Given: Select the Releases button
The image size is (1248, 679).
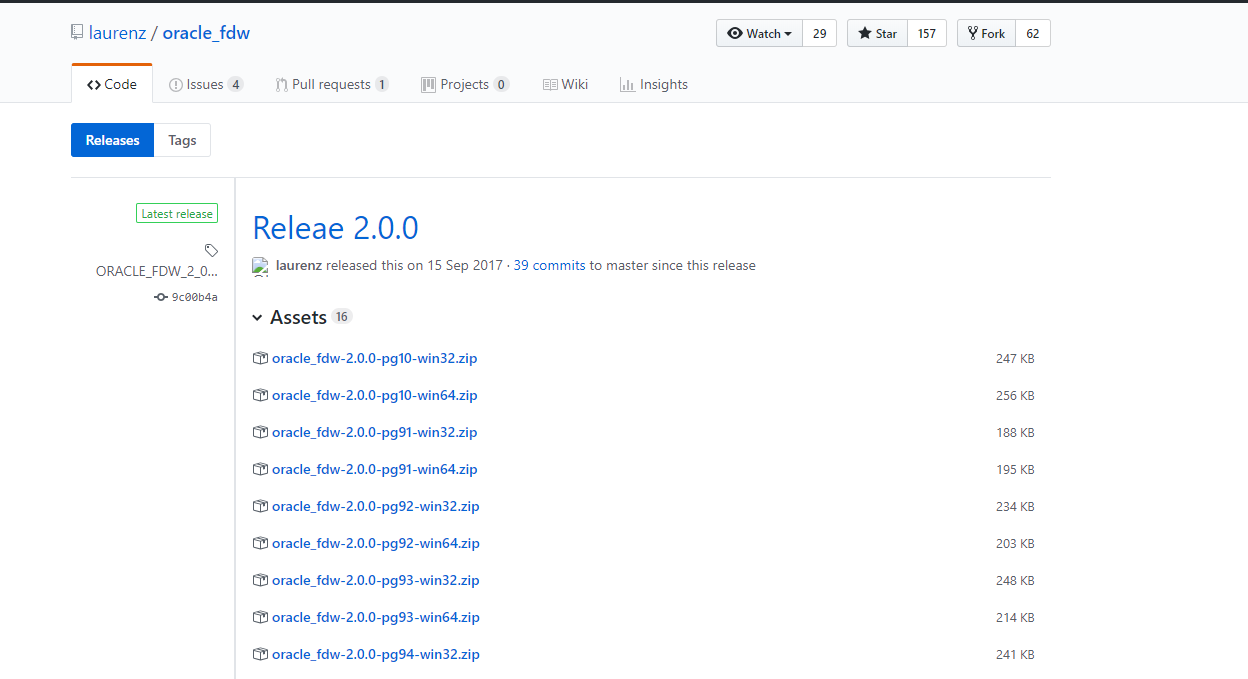Looking at the screenshot, I should [112, 140].
